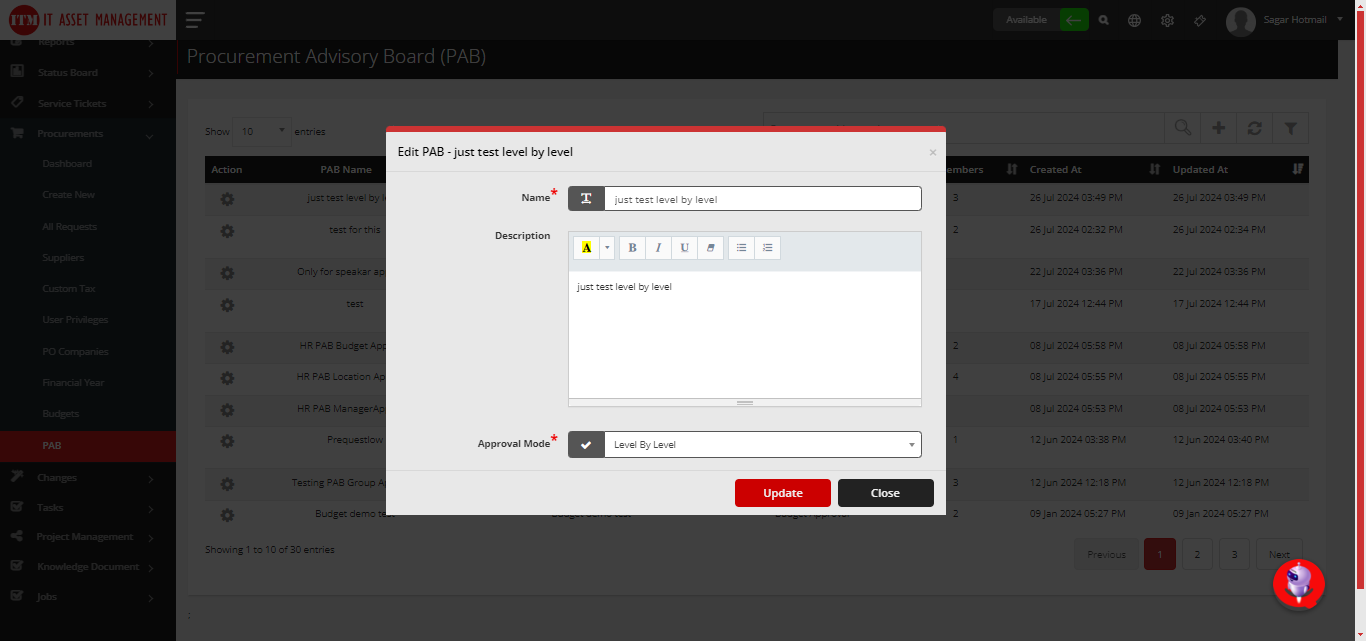Toggle italic in the description editor
Screen dimensions: 1366x641
[x=658, y=247]
